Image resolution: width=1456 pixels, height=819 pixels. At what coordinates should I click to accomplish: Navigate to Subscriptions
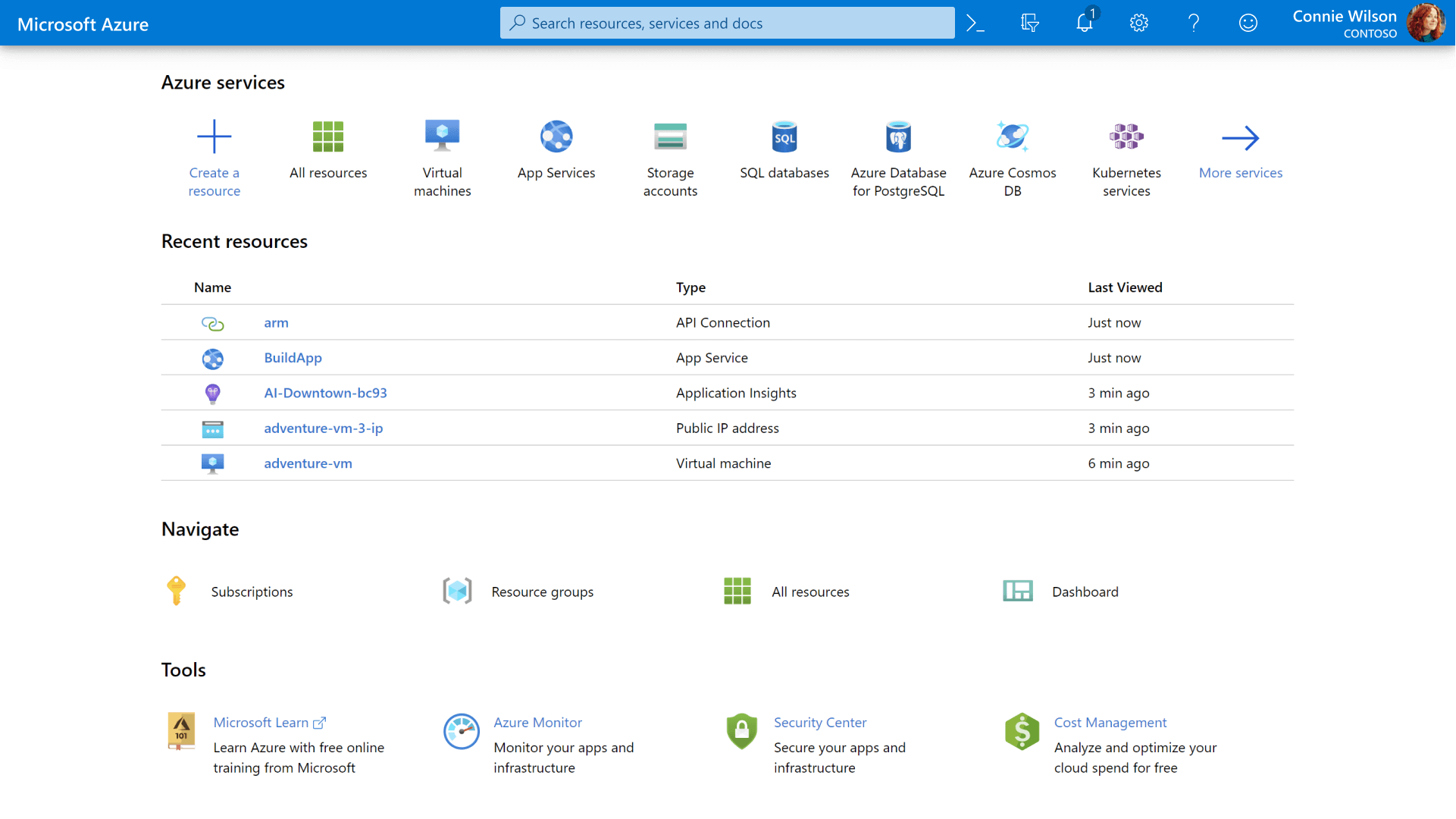tap(252, 591)
